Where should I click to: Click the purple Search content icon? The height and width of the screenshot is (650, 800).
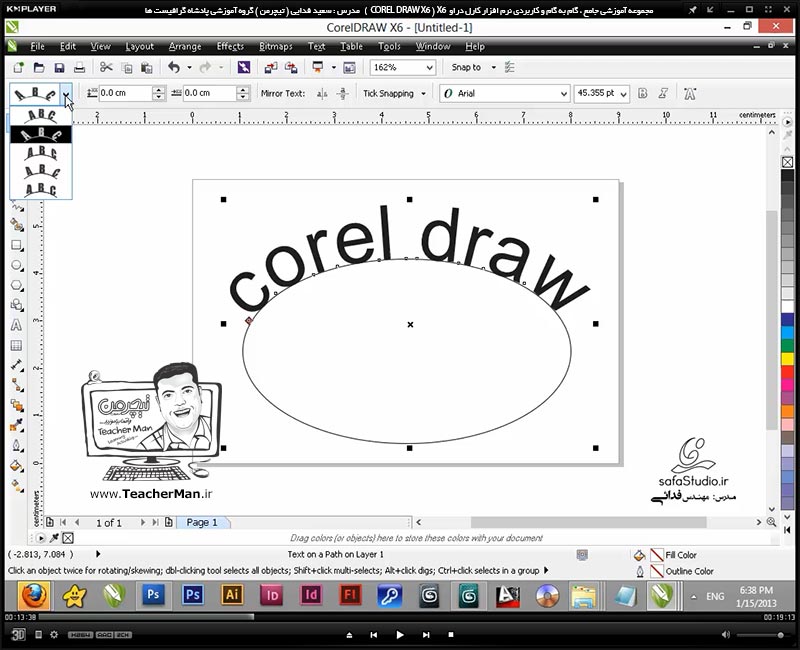(244, 67)
